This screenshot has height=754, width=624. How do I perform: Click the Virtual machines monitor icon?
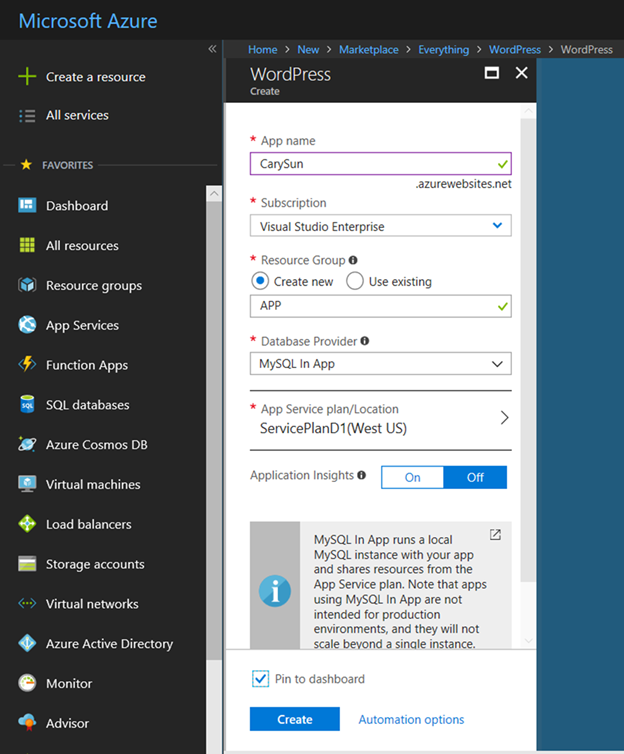click(x=27, y=484)
